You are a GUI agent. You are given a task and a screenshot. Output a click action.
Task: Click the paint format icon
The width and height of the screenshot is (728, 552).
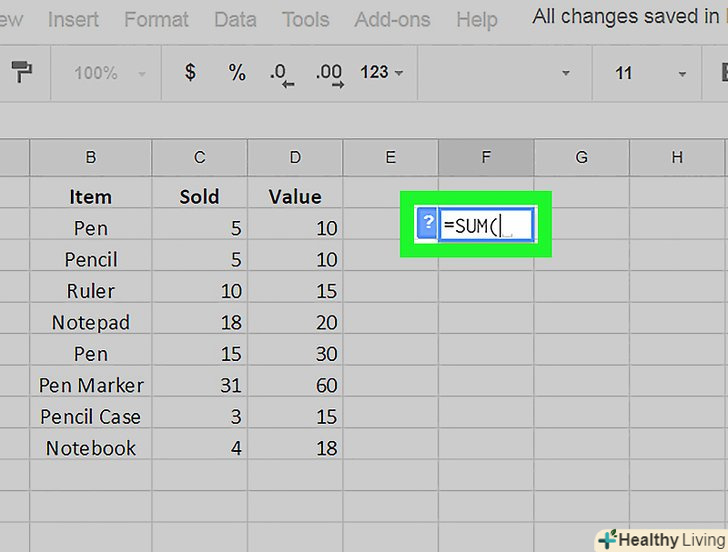coord(21,72)
